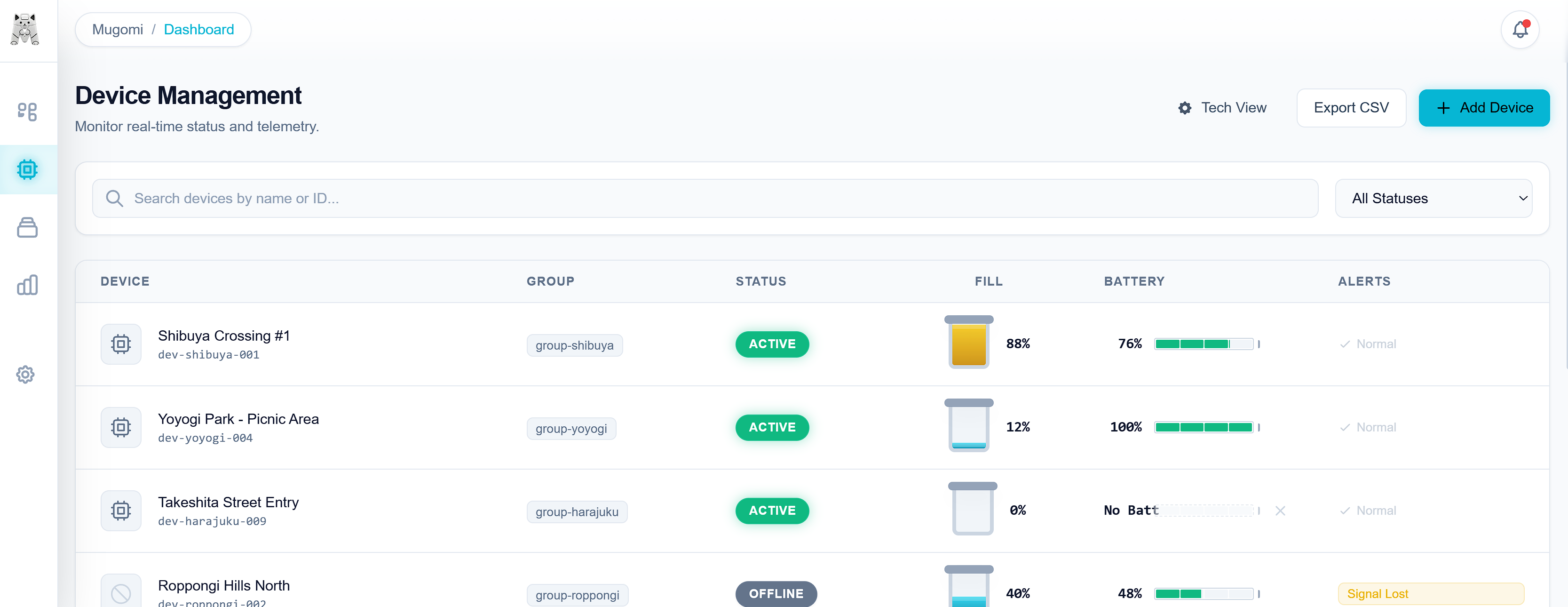
Task: Click the Signal Lost alert badge
Action: pyautogui.click(x=1430, y=594)
